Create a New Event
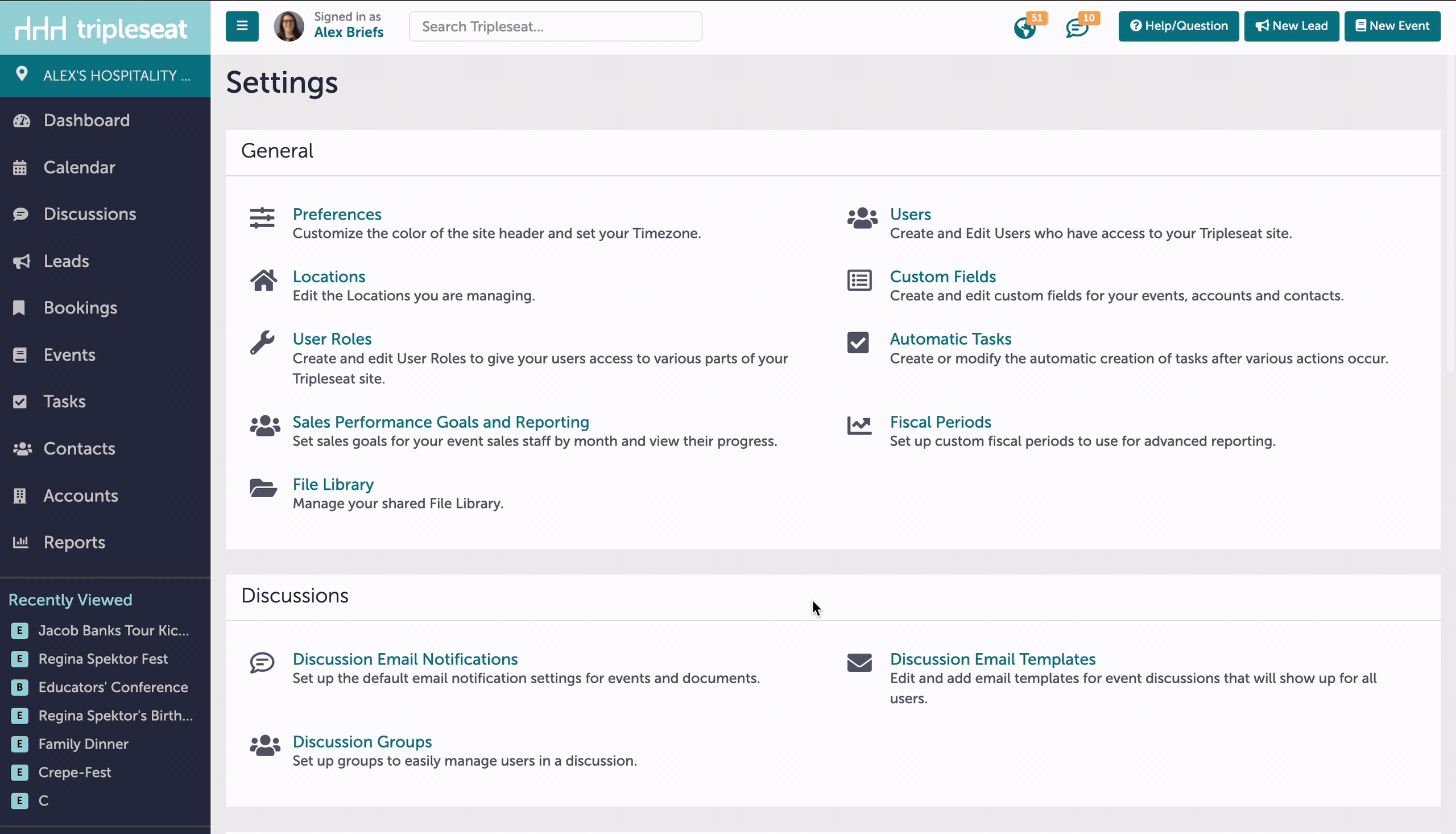1456x834 pixels. [1392, 26]
